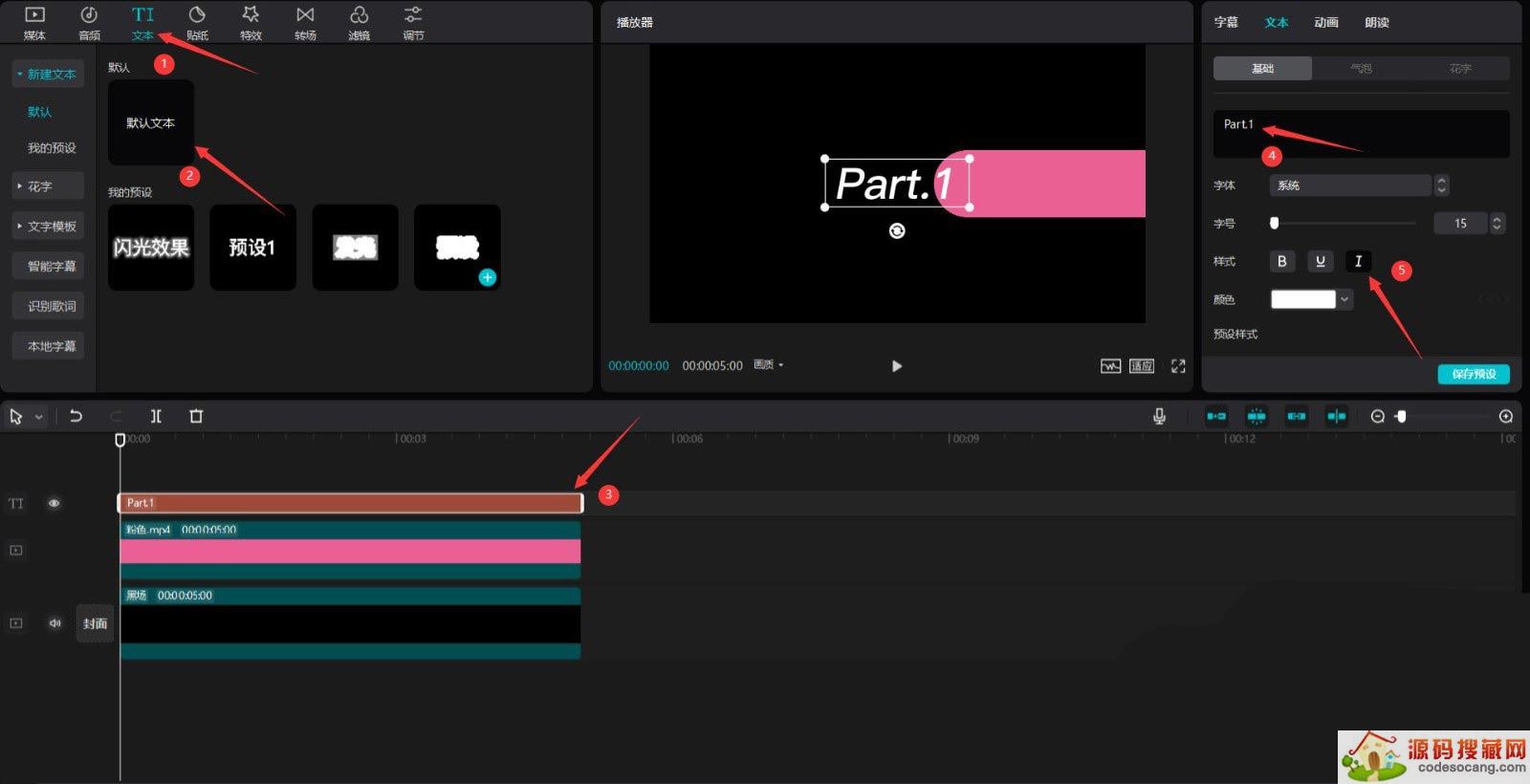Click the white text color swatch

tap(1302, 299)
